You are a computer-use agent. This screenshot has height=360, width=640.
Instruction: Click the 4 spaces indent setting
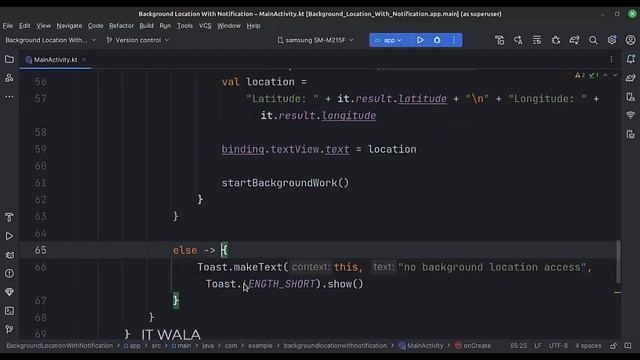click(x=588, y=346)
